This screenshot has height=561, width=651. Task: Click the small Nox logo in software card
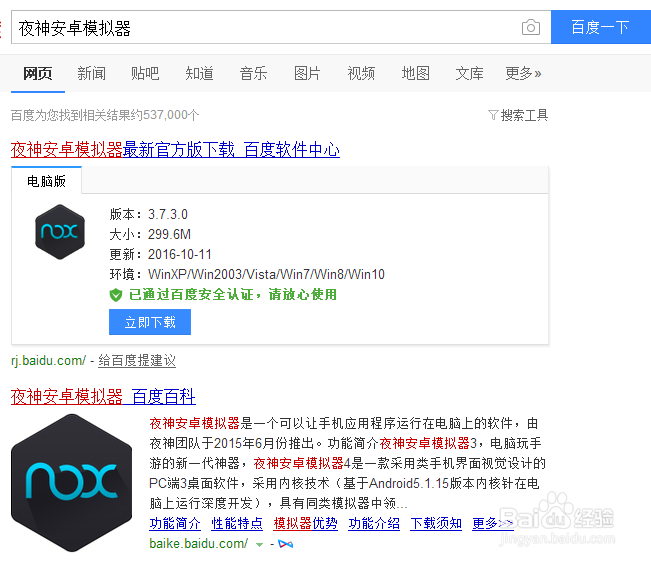(60, 232)
